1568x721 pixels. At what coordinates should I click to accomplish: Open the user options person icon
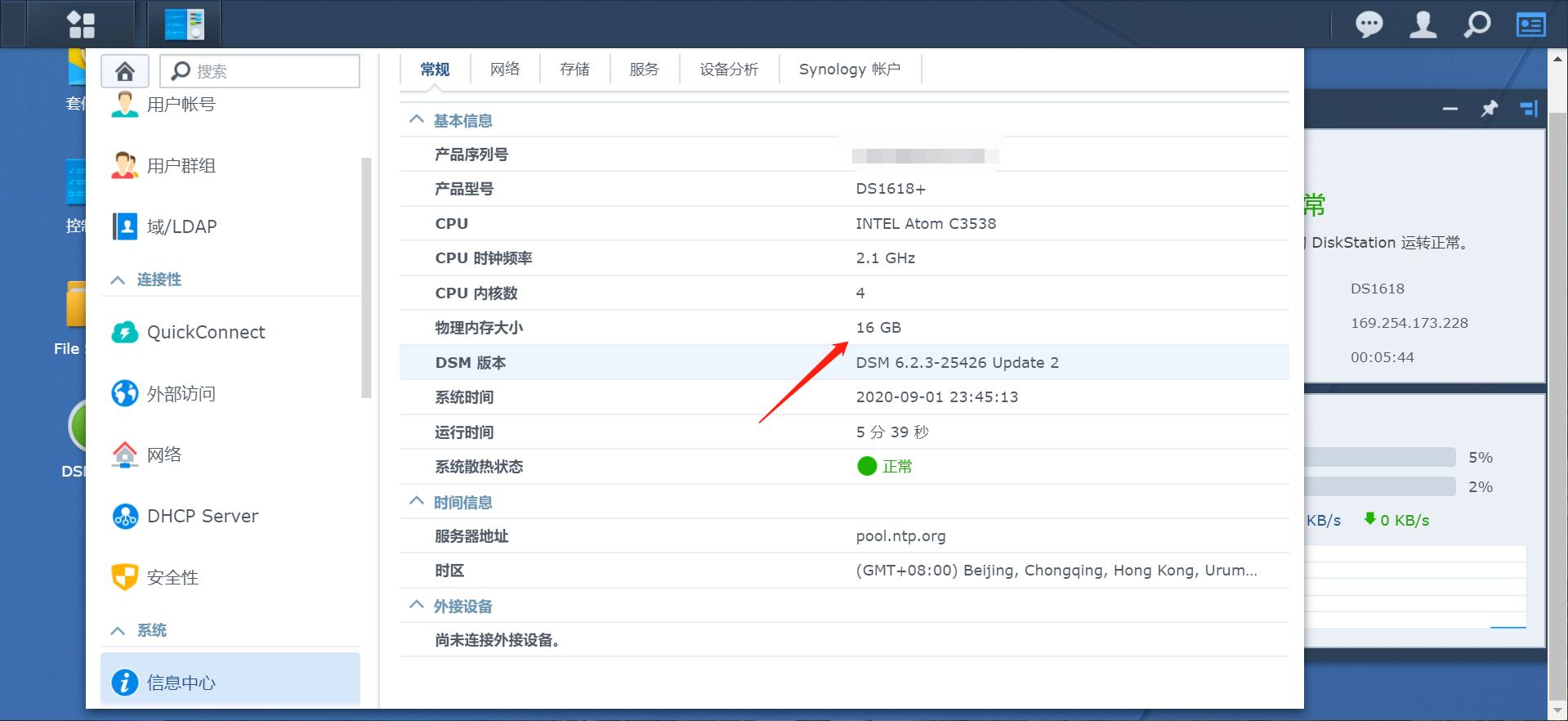tap(1423, 25)
